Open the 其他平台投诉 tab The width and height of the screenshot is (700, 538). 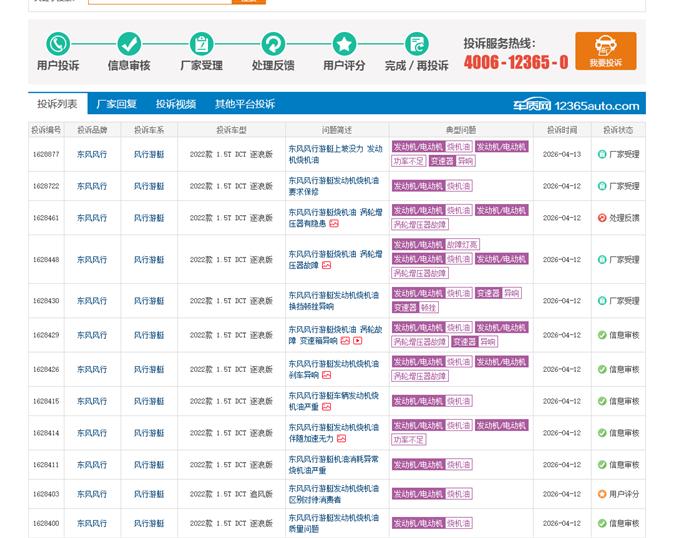(x=244, y=104)
